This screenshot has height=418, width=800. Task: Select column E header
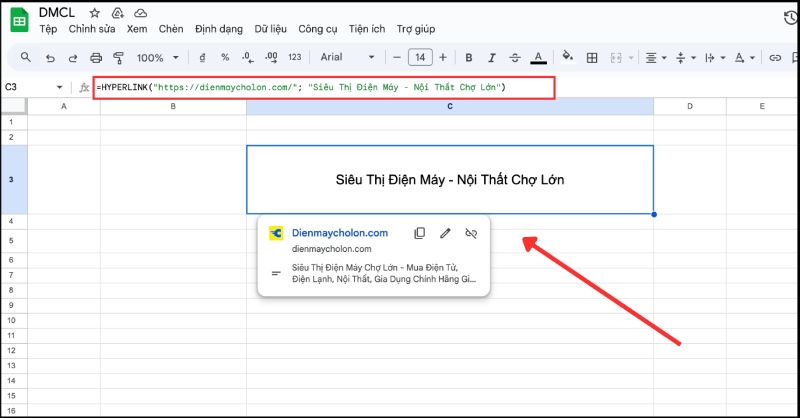[762, 106]
